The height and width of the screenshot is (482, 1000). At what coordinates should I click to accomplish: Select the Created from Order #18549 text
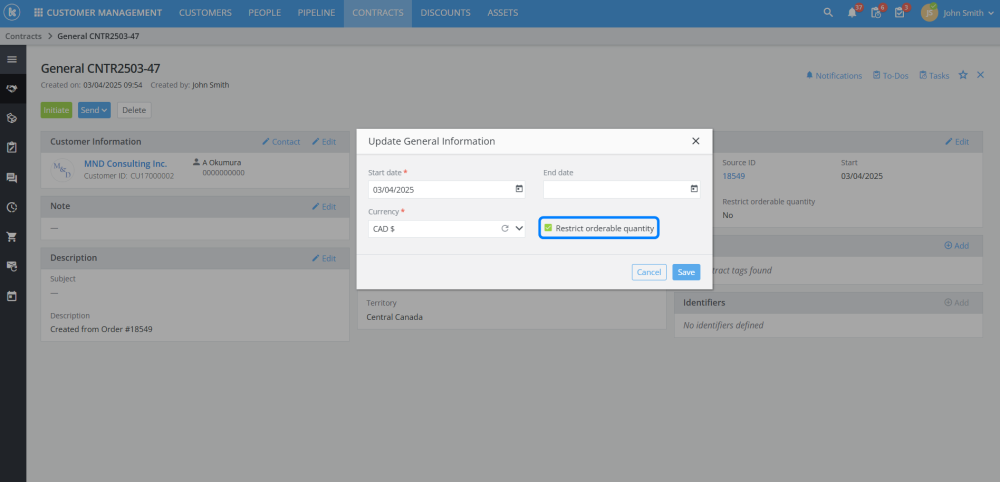pyautogui.click(x=101, y=330)
